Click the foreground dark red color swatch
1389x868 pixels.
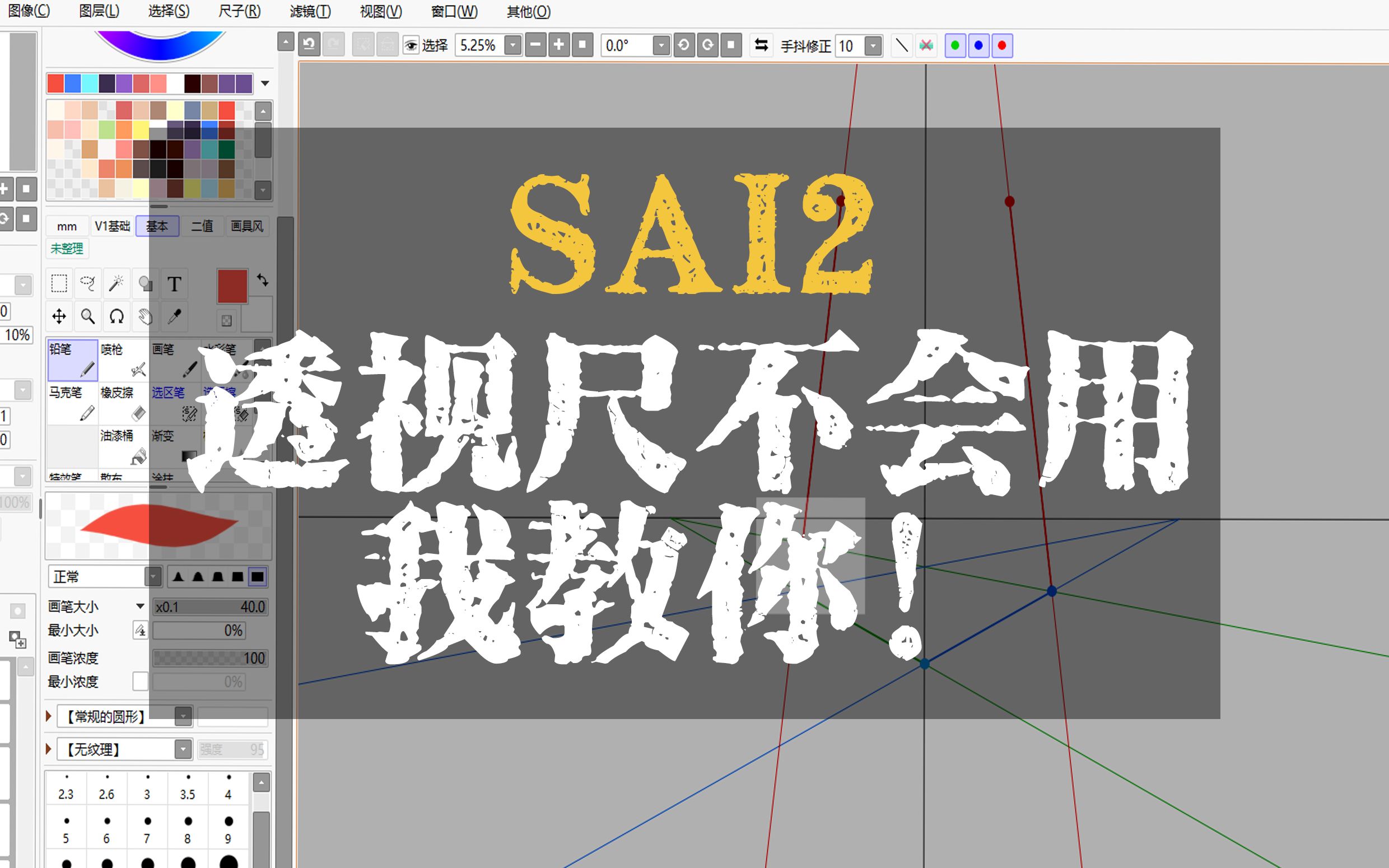pos(232,286)
